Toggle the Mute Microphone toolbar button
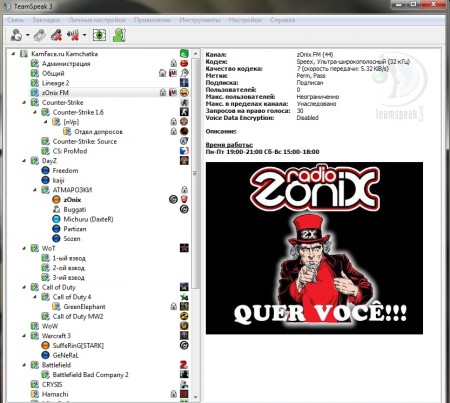The width and height of the screenshot is (450, 403). click(x=56, y=35)
